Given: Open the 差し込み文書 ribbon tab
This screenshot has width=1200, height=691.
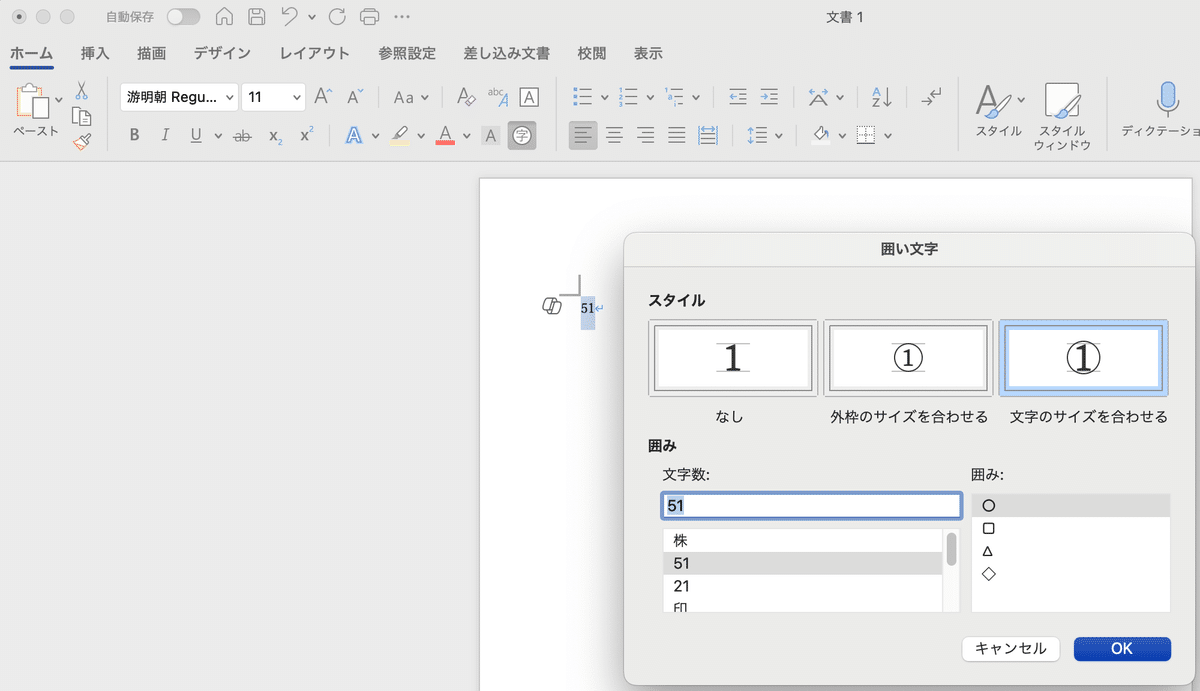Looking at the screenshot, I should 506,53.
